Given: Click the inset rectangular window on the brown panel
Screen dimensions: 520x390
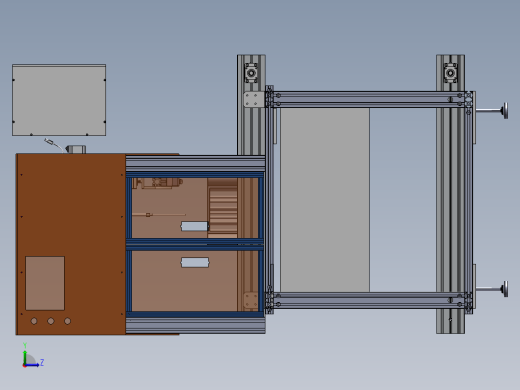Looking at the screenshot, I should pos(45,283).
